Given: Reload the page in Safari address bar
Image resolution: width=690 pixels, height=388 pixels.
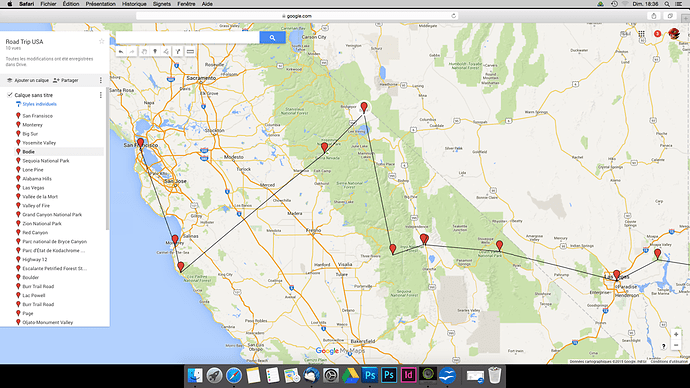Looking at the screenshot, I should click(x=453, y=16).
